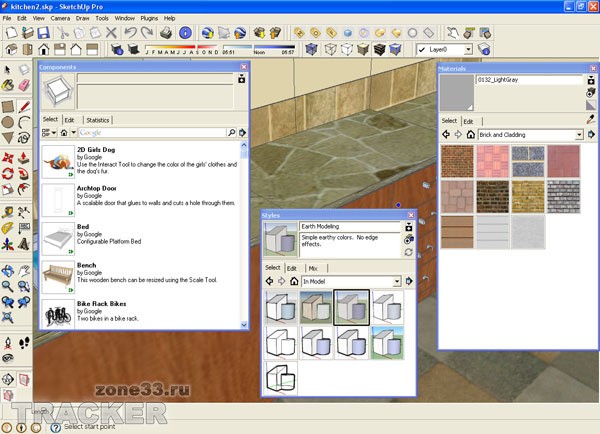Open Components navigation home dropdown arrow

(73, 133)
